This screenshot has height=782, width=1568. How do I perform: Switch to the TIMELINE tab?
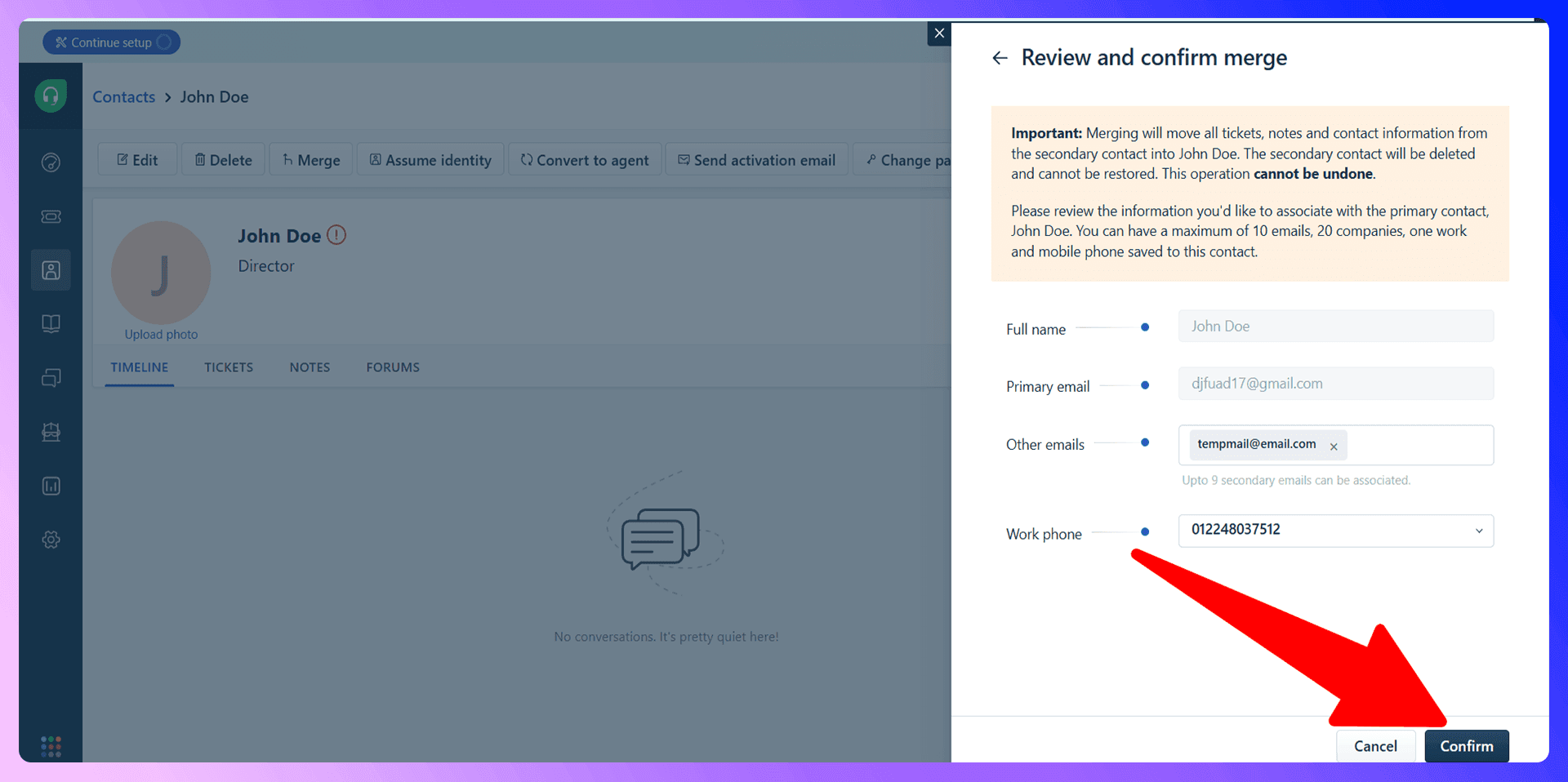pyautogui.click(x=140, y=367)
